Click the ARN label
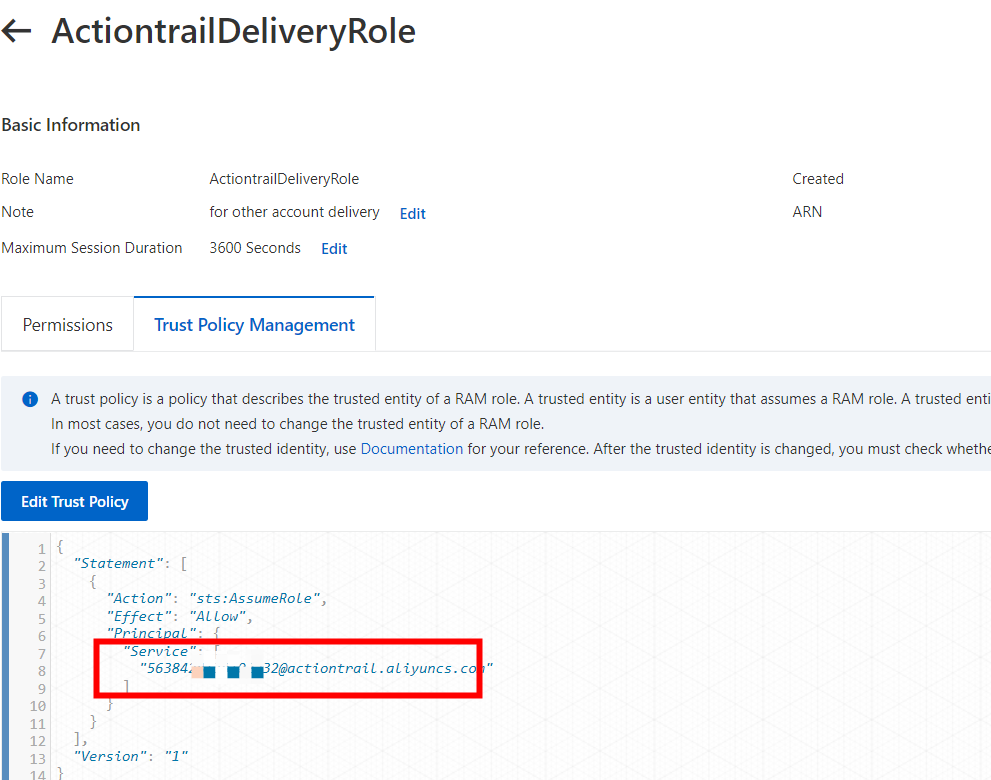The height and width of the screenshot is (780, 991). 807,212
